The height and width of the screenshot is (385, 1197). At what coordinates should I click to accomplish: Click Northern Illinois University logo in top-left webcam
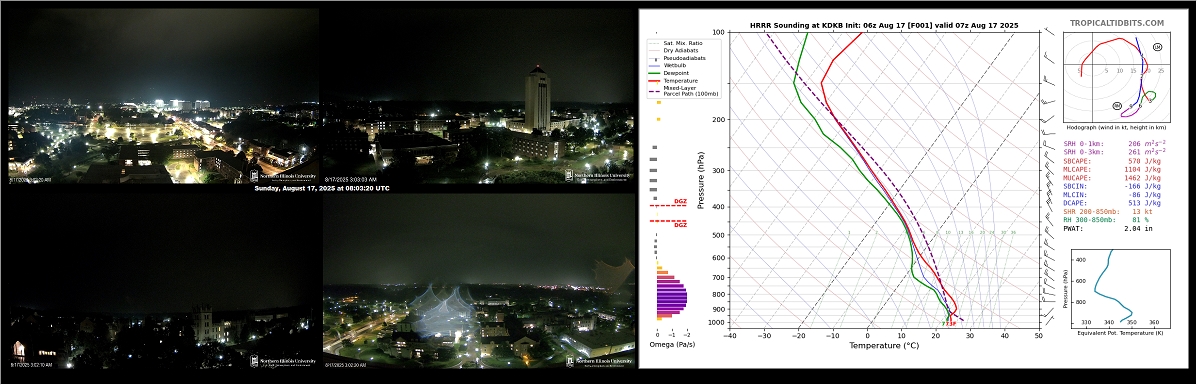283,176
